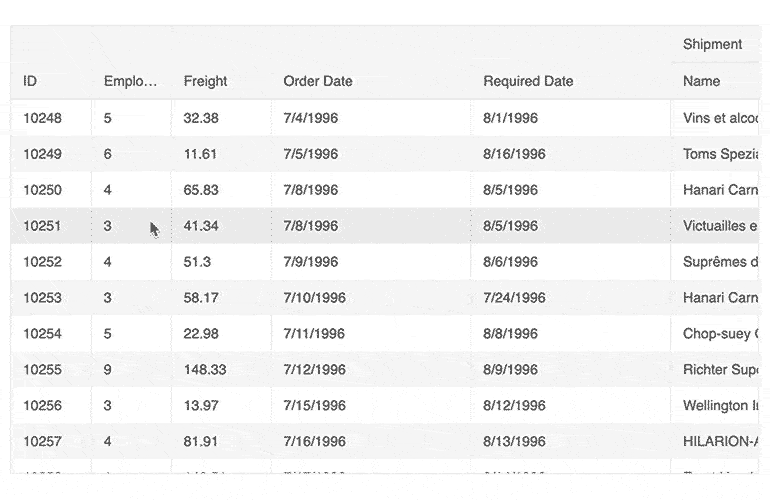Sort by the Freight column header
The height and width of the screenshot is (500, 770).
coord(205,81)
